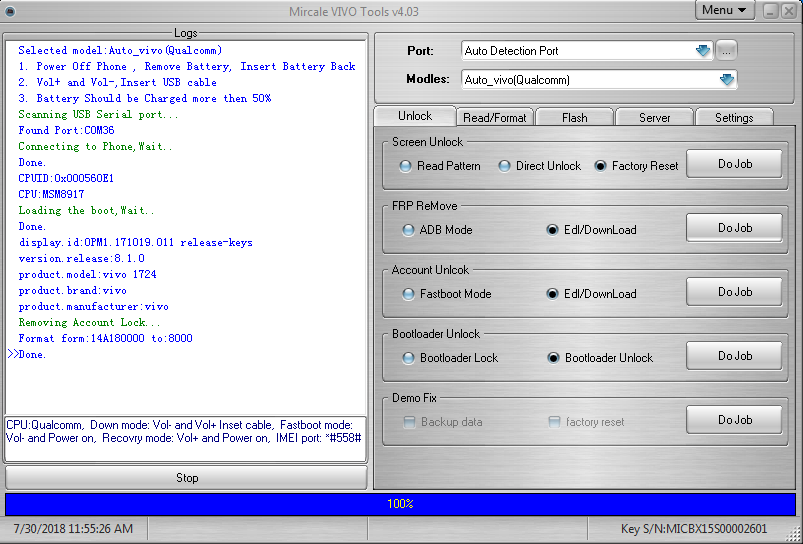The image size is (803, 544).
Task: Go to the Settings tab
Action: [x=734, y=118]
